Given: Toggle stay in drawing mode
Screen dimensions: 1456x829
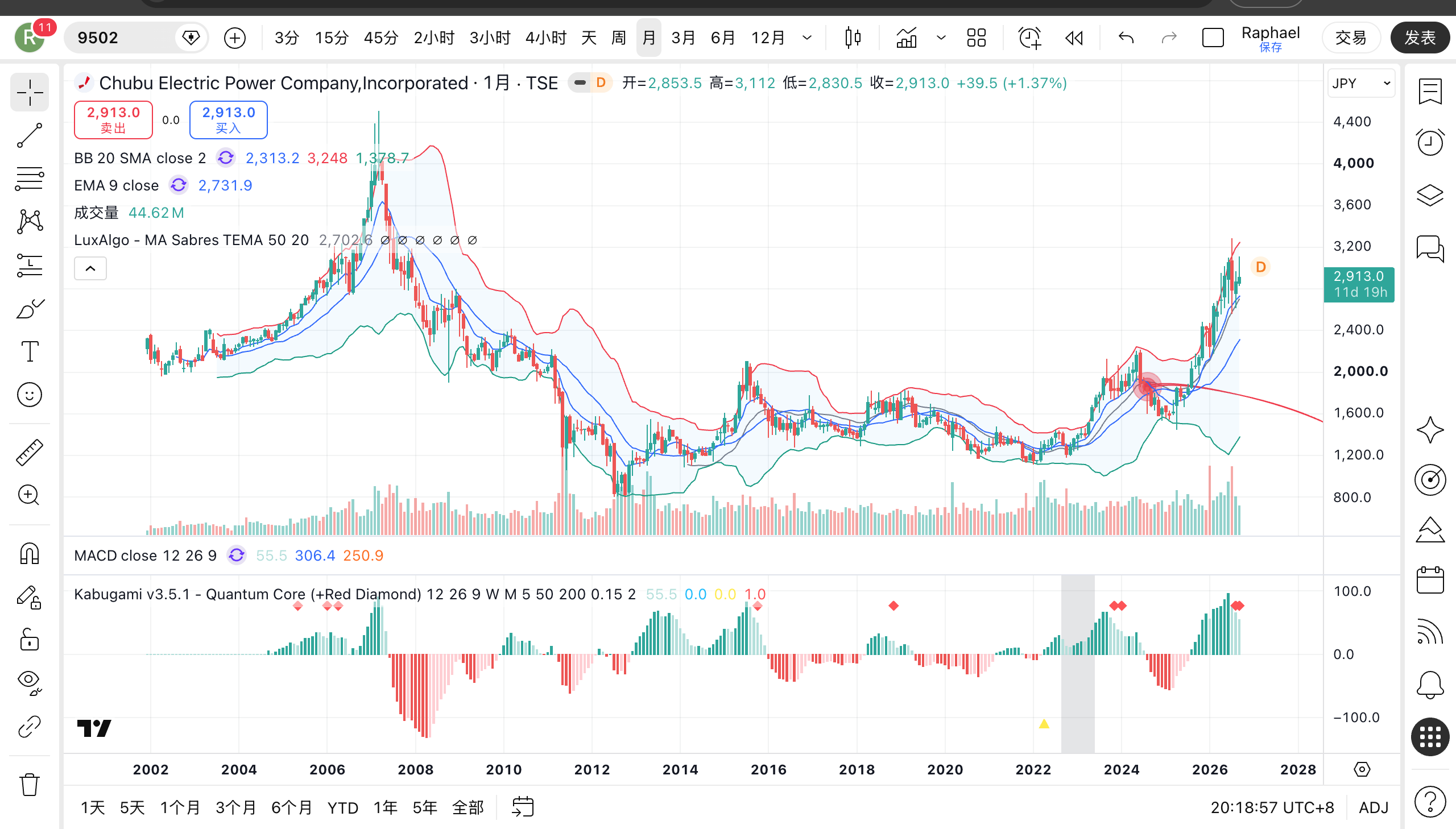Looking at the screenshot, I should tap(30, 597).
